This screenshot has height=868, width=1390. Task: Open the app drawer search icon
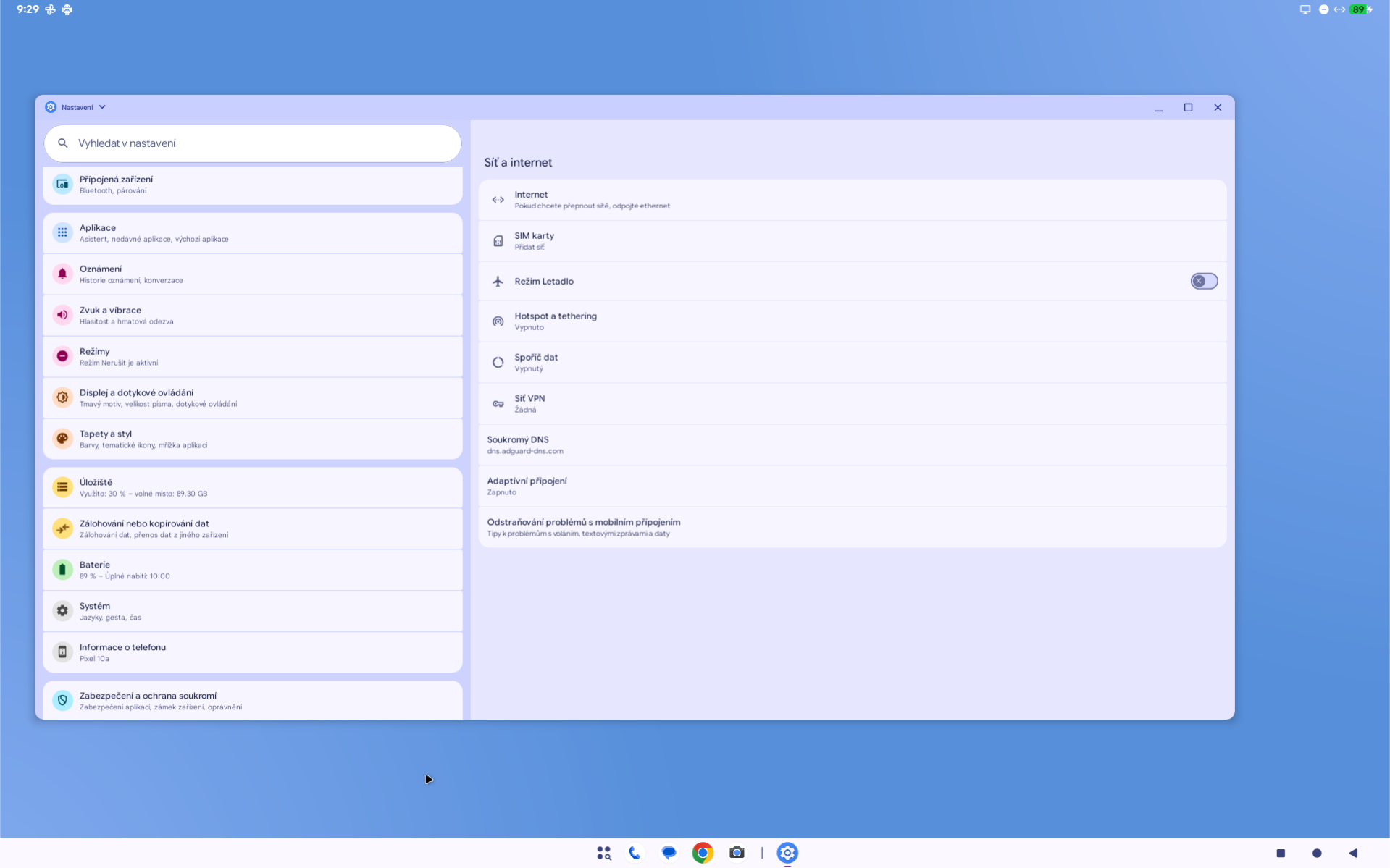coord(603,853)
